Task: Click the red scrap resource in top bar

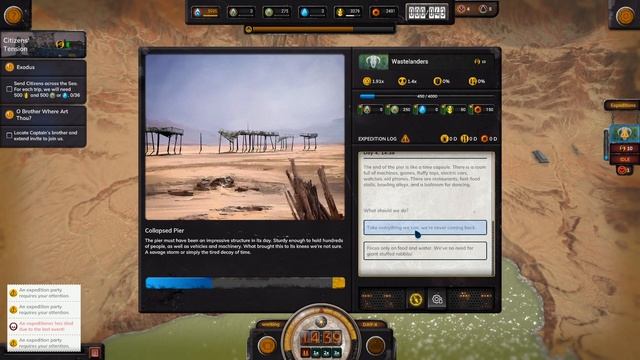Action: click(x=376, y=12)
